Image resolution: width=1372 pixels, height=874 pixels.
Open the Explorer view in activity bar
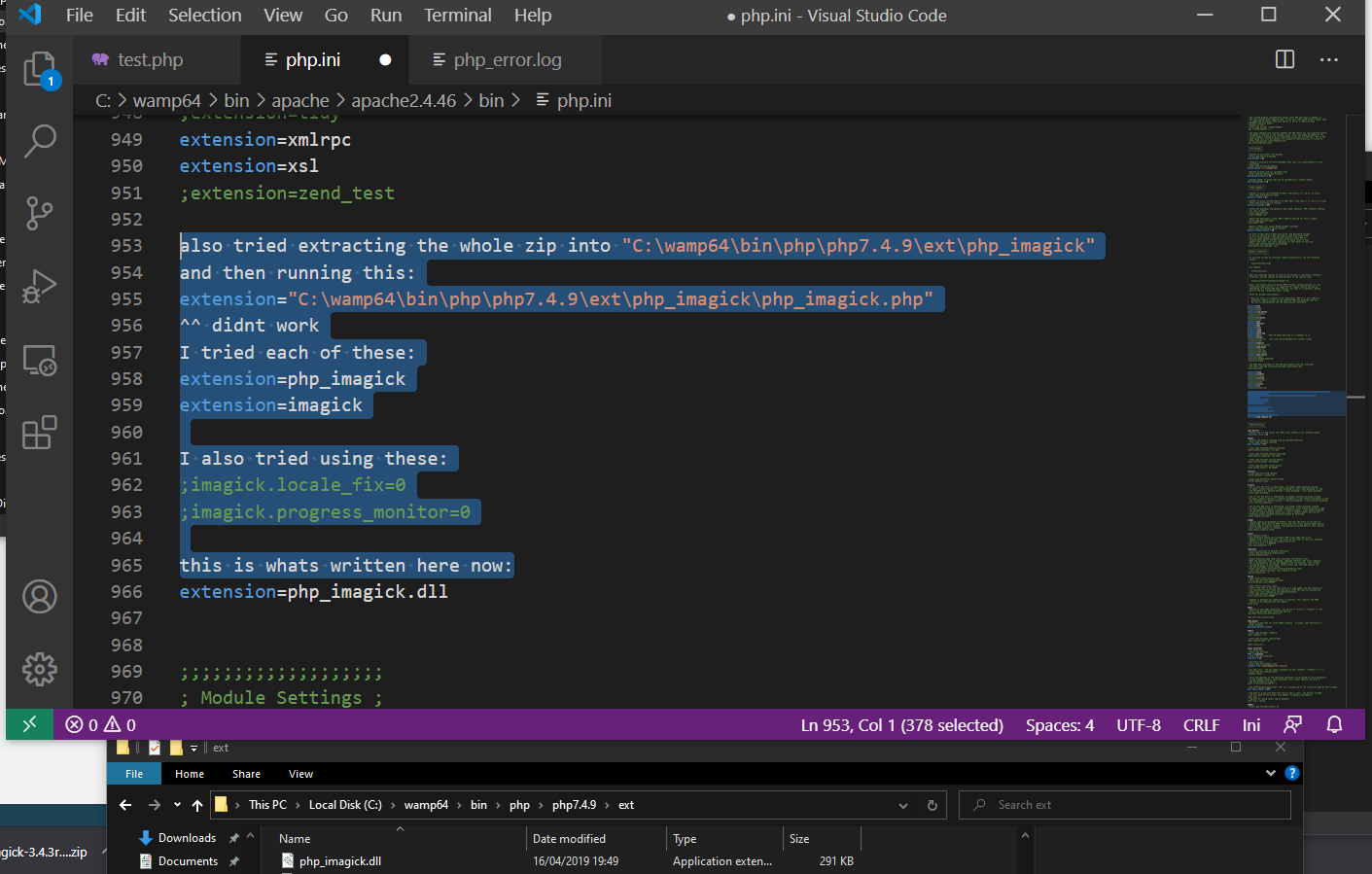[x=40, y=69]
